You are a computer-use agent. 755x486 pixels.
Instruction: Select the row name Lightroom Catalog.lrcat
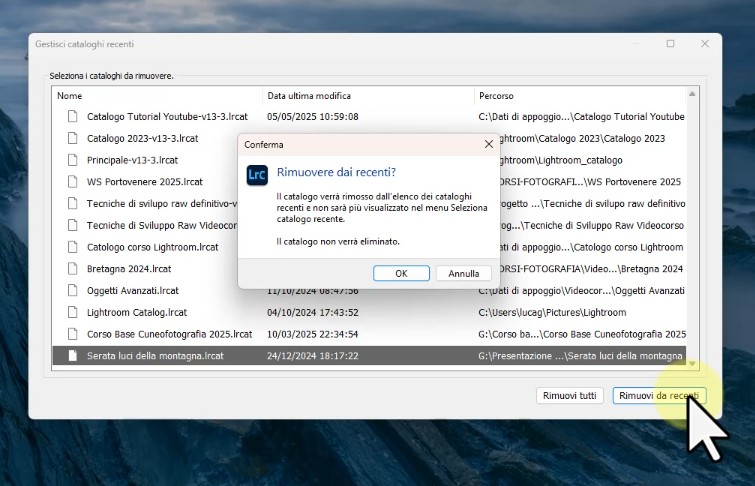click(x=137, y=312)
